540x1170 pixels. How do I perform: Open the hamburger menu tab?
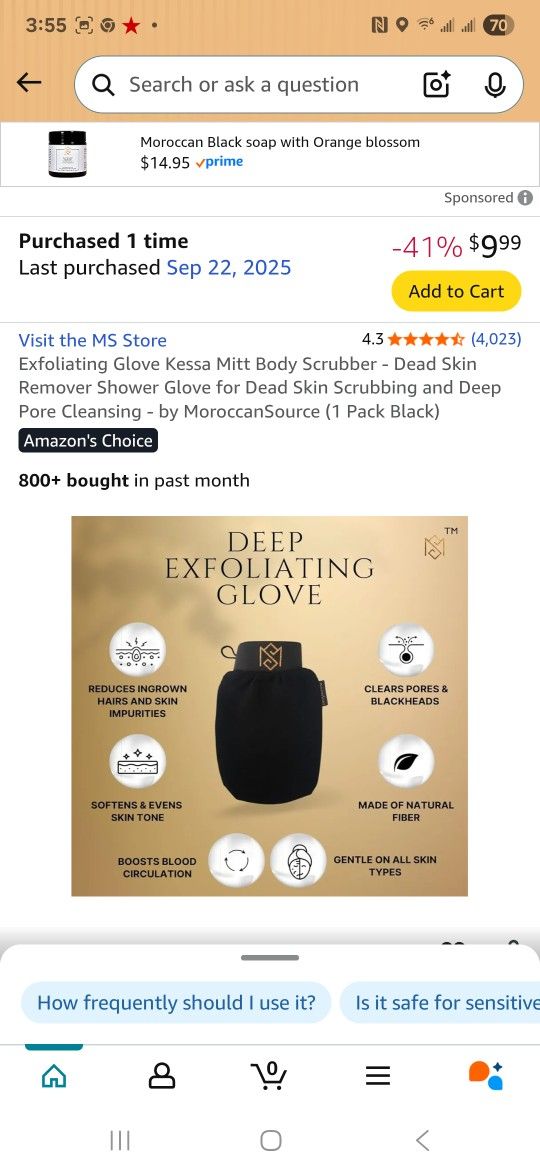tap(378, 1075)
